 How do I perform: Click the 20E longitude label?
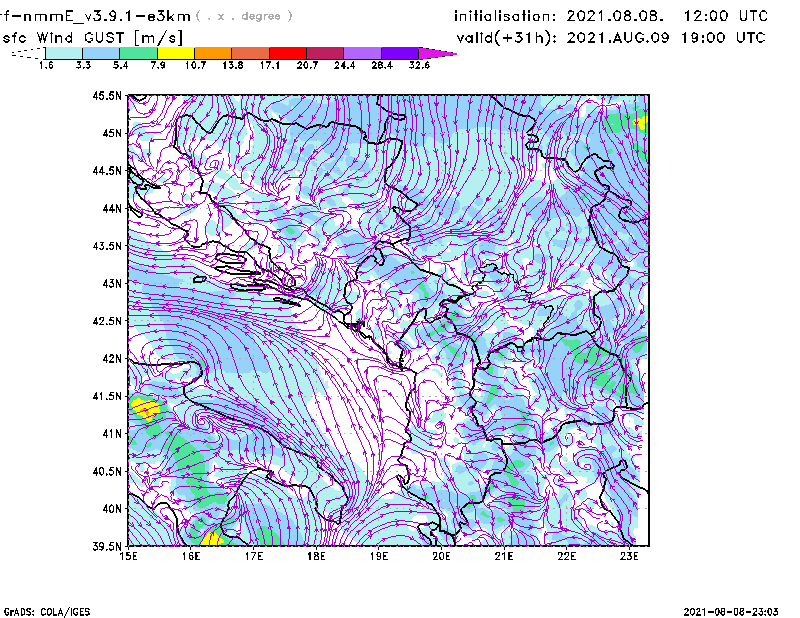point(441,556)
